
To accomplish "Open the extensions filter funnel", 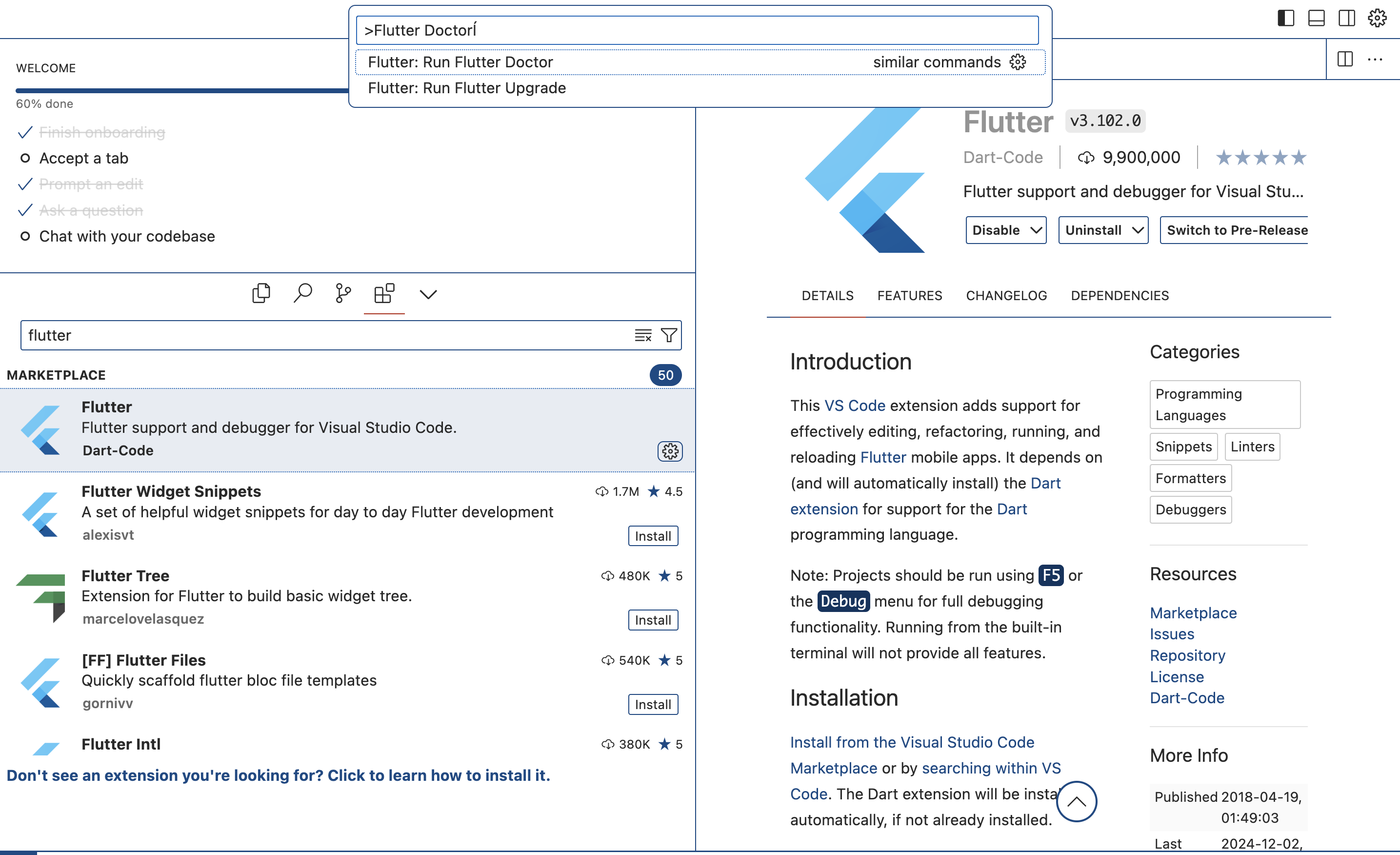I will pos(669,335).
